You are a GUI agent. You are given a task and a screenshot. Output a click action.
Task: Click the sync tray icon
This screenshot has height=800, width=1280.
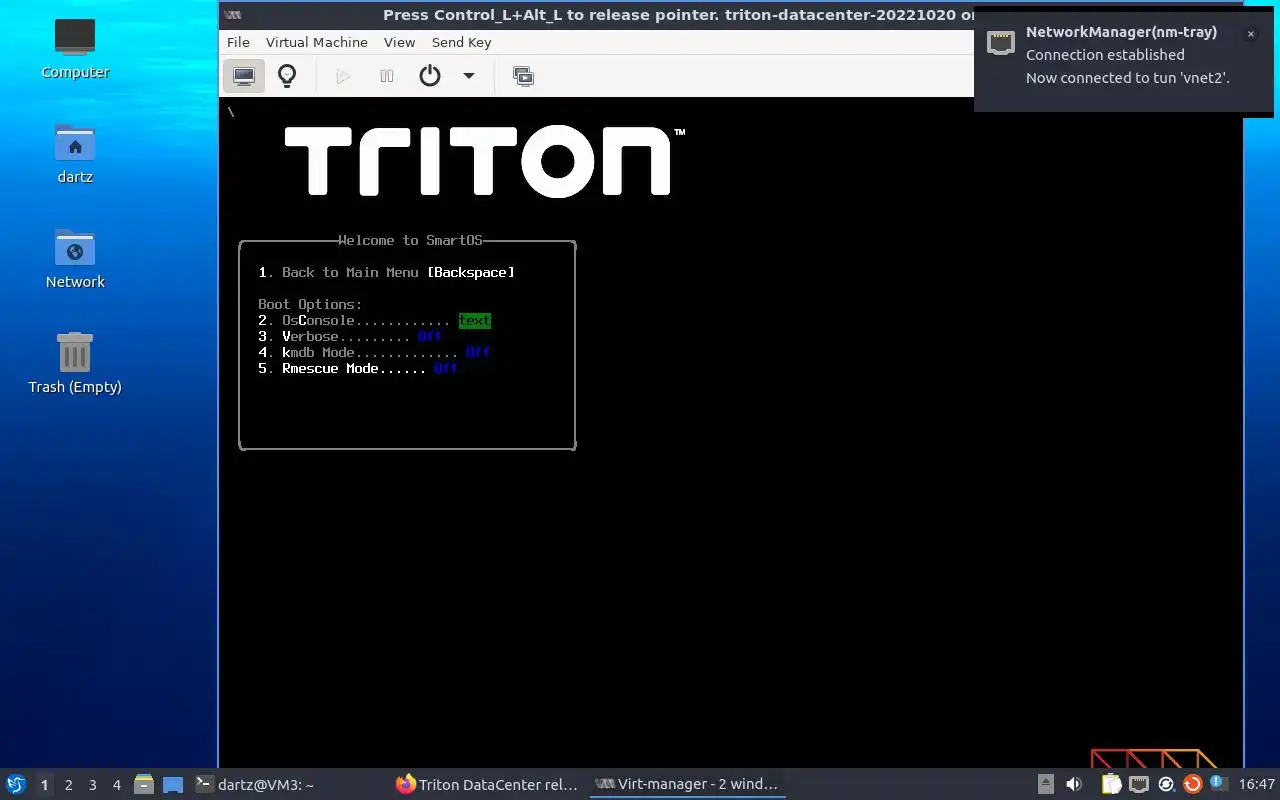point(1165,784)
